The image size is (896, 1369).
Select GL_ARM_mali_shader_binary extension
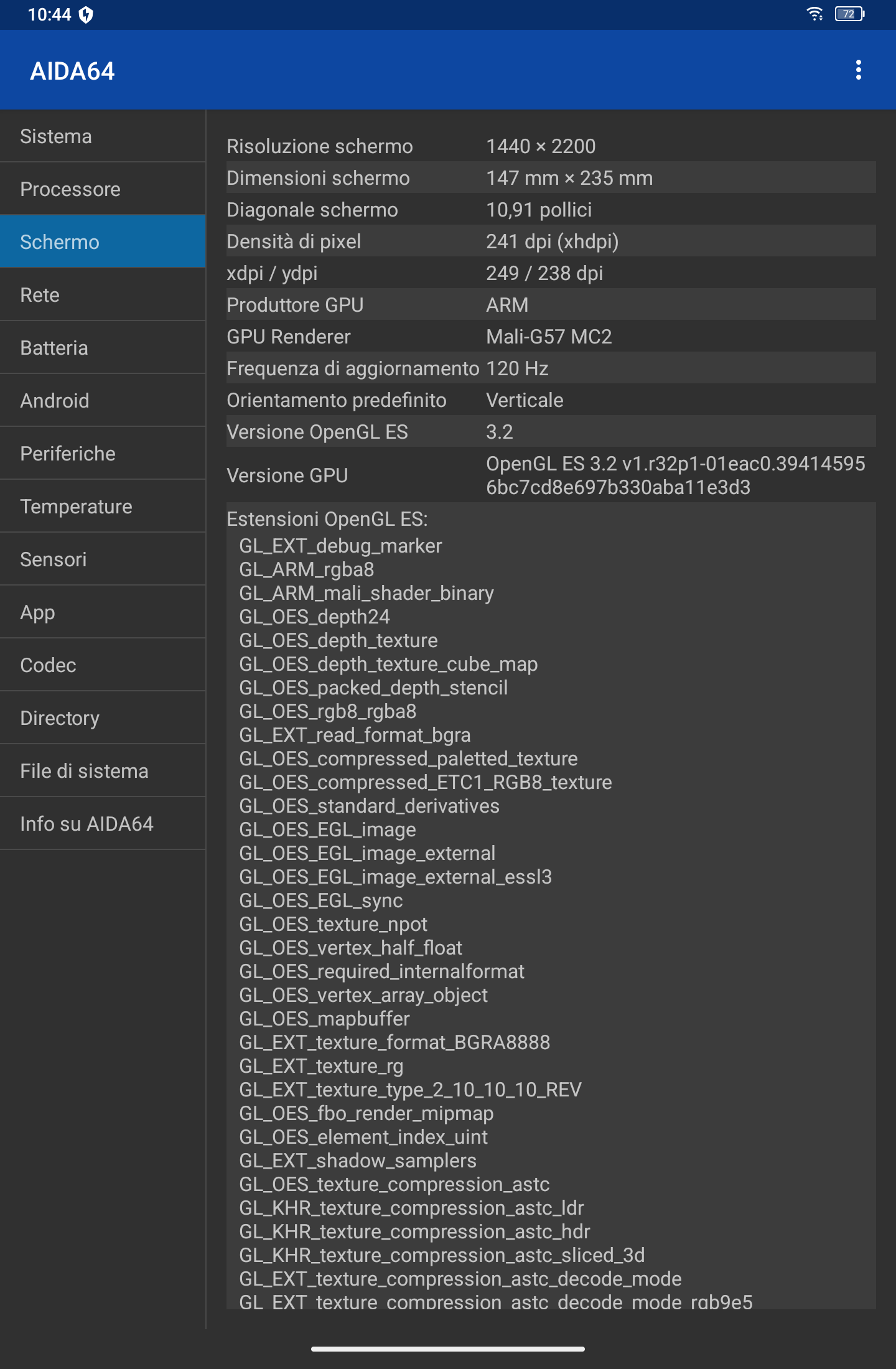pos(366,593)
